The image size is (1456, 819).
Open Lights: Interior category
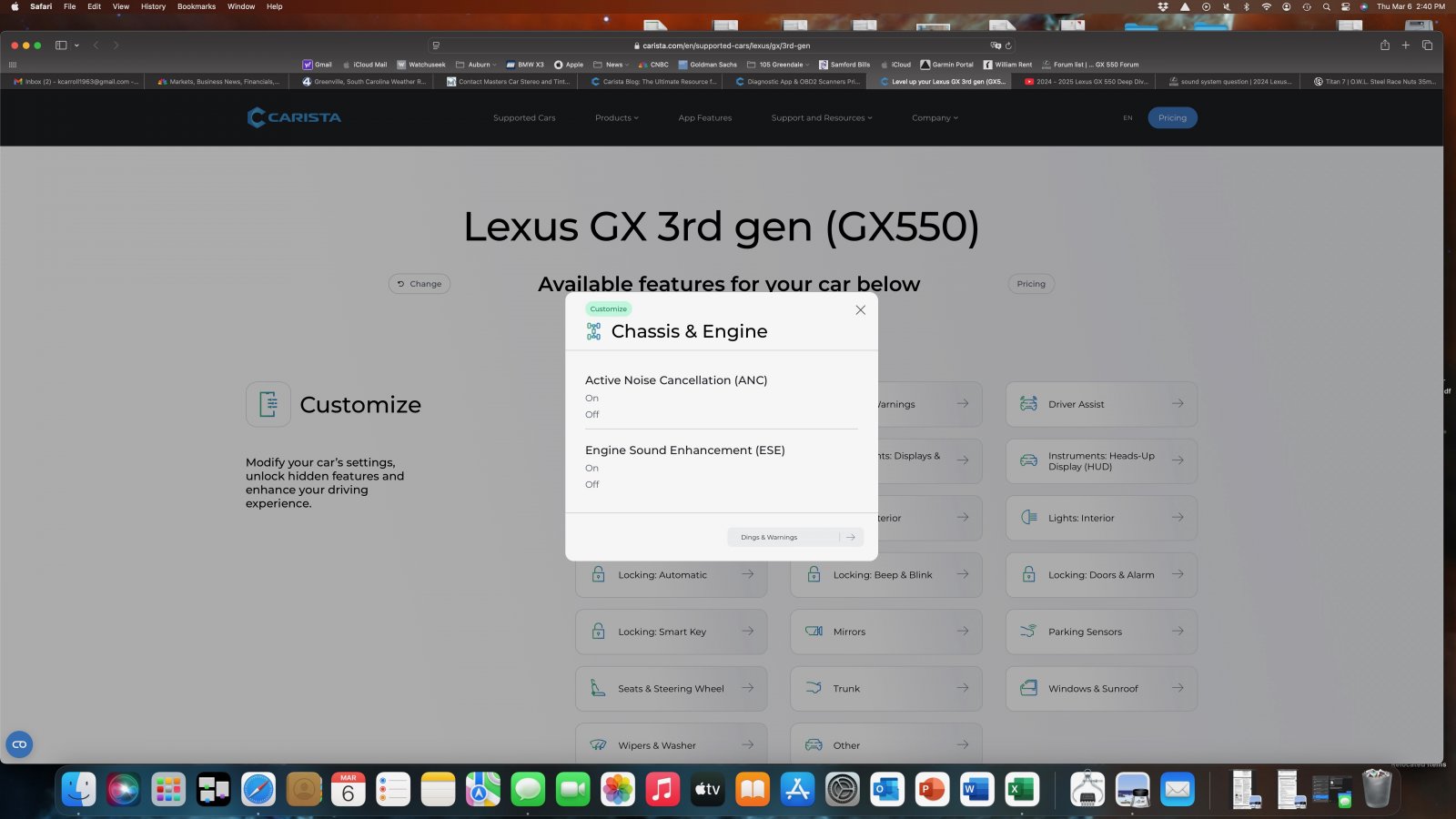(x=1101, y=518)
